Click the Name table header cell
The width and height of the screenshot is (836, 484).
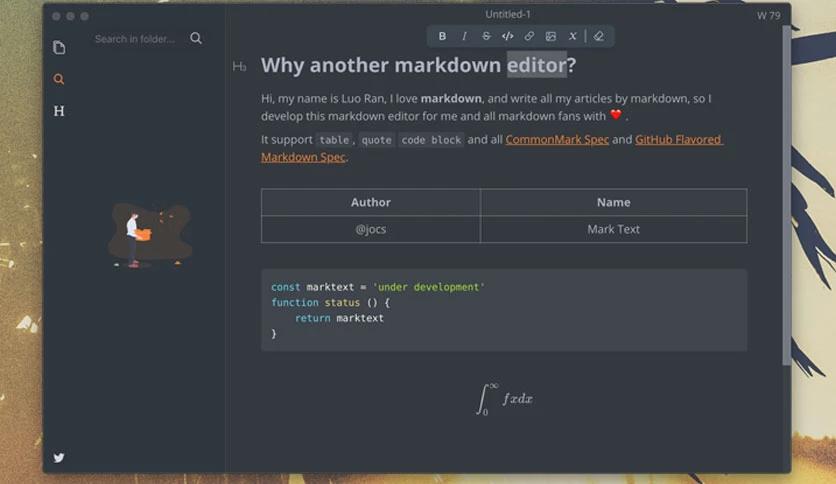point(614,202)
